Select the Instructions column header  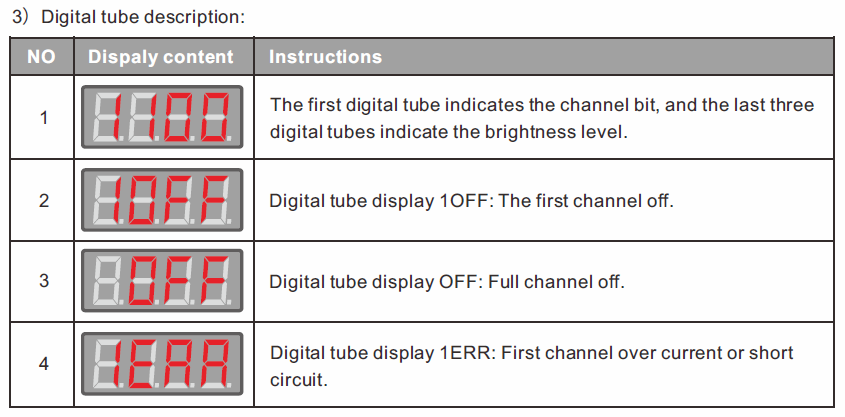(x=544, y=57)
